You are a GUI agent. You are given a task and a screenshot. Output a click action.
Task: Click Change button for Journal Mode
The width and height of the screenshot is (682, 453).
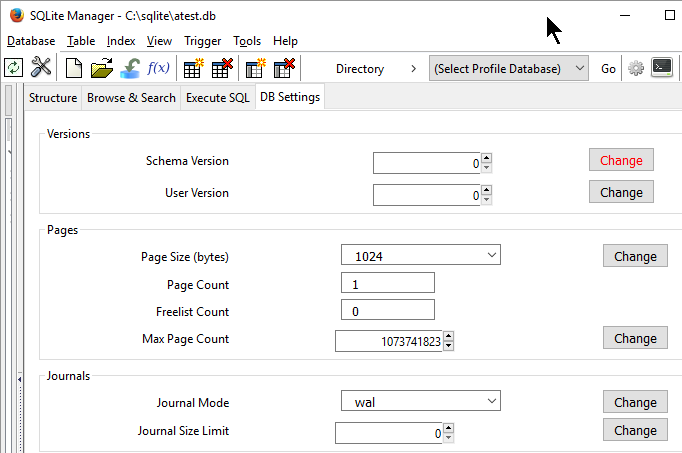(x=635, y=402)
